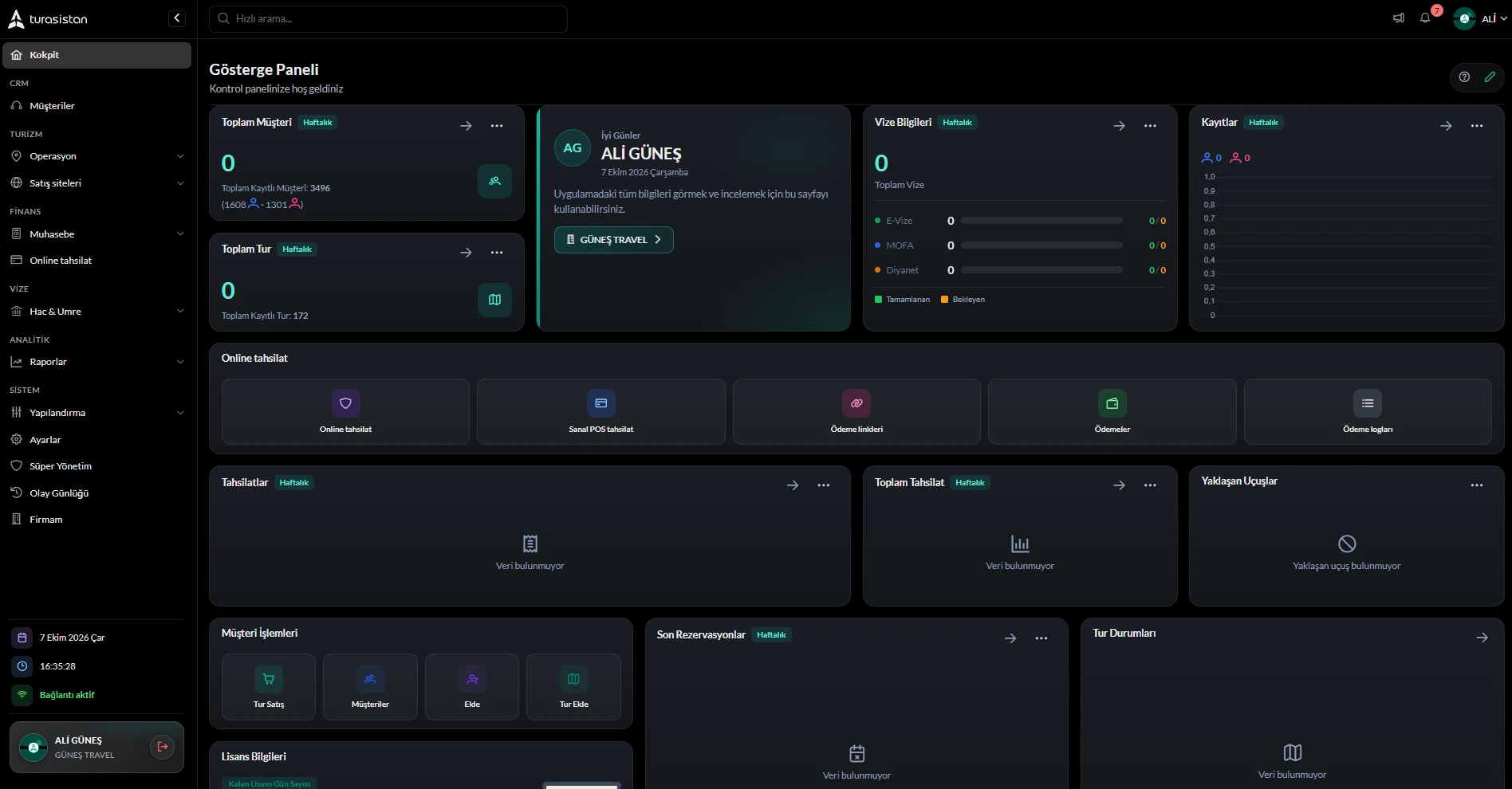Open the three-dot menu on Yaklaşan Uçuşlar
The image size is (1512, 789).
click(x=1477, y=485)
